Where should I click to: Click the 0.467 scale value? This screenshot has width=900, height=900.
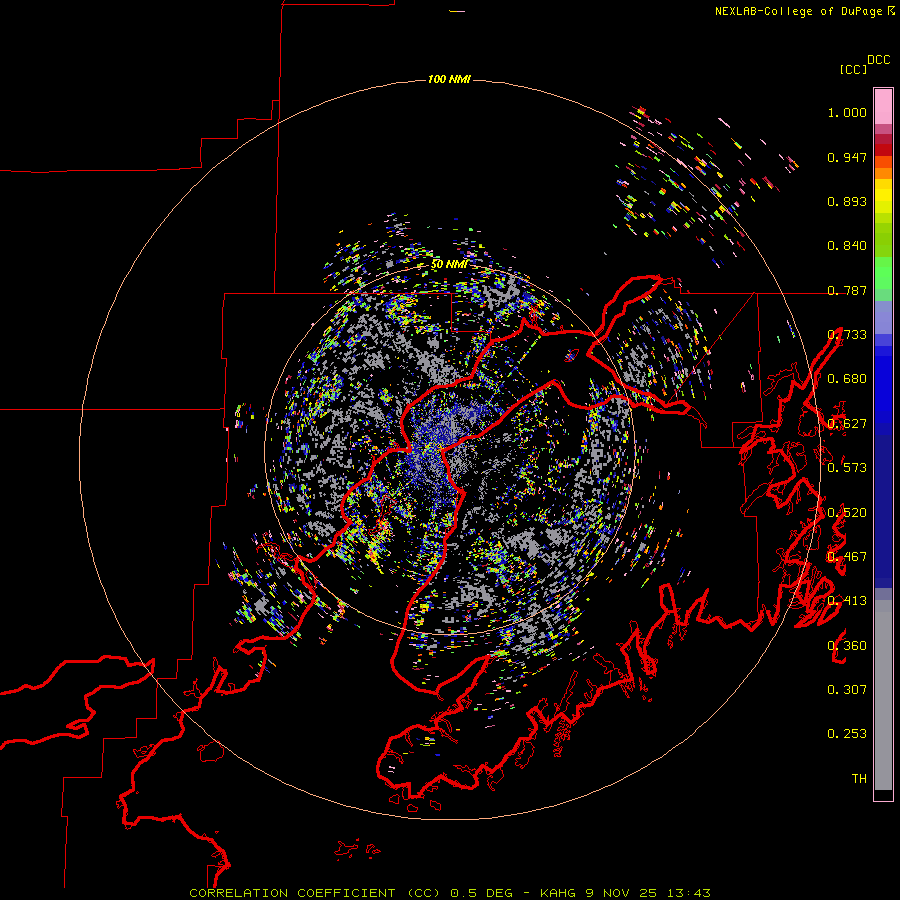pyautogui.click(x=847, y=557)
